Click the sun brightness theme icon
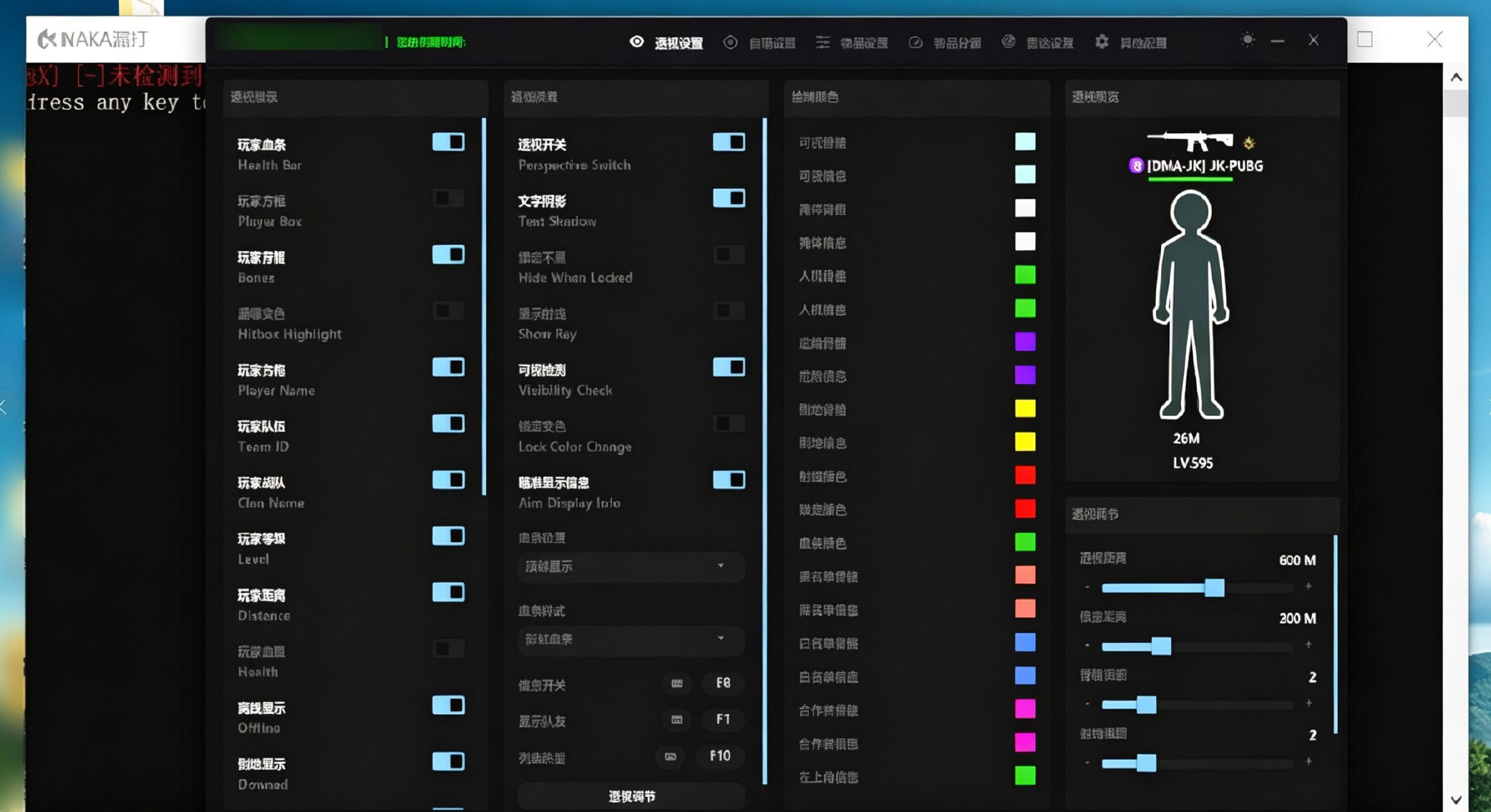 point(1248,40)
